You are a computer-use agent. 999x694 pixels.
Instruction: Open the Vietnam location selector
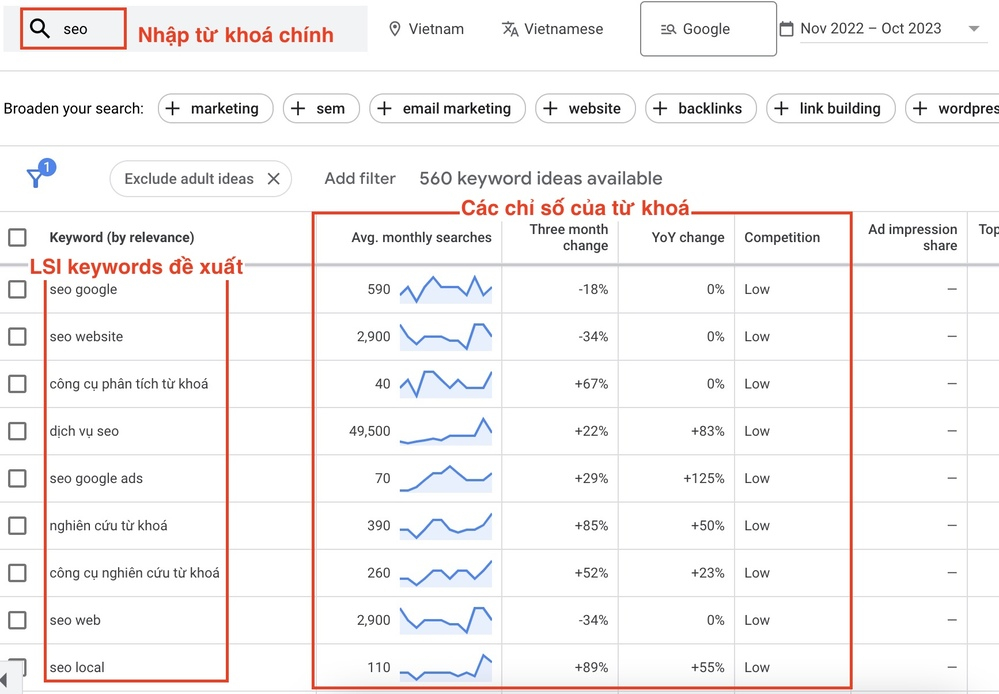click(426, 29)
